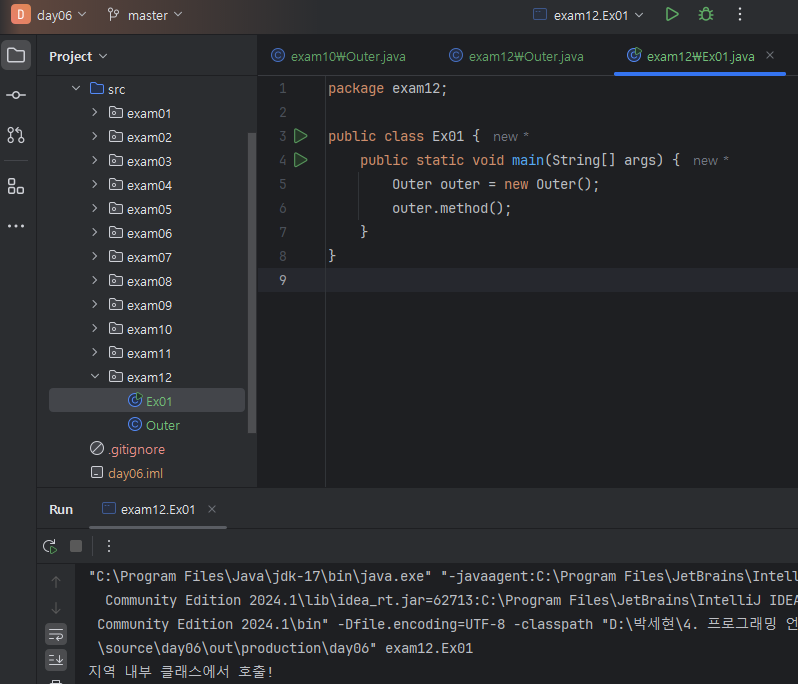Expand the exam05 package folder
The image size is (798, 684).
95,209
